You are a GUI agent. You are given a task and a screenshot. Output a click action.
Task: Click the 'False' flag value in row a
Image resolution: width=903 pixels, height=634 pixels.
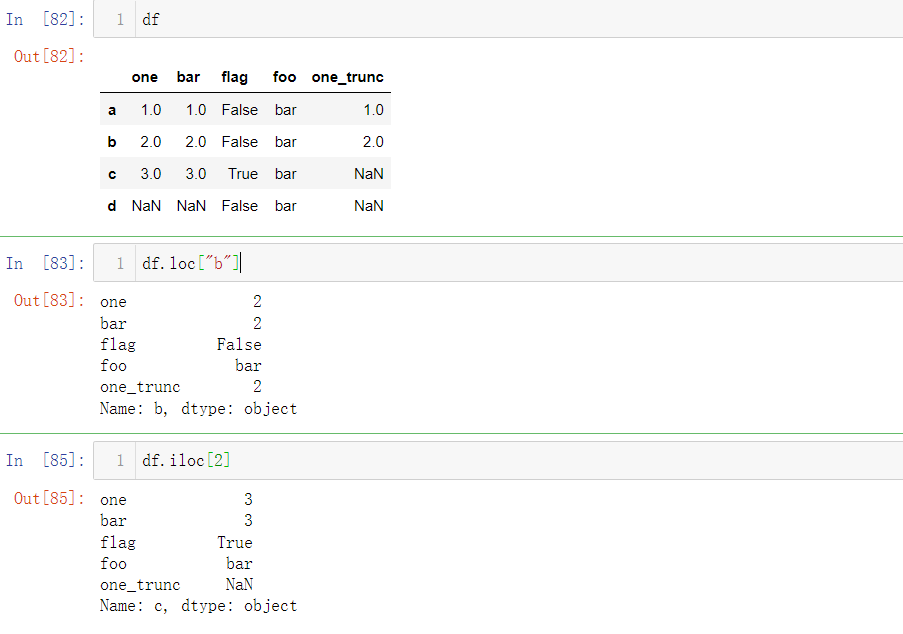coord(240,109)
